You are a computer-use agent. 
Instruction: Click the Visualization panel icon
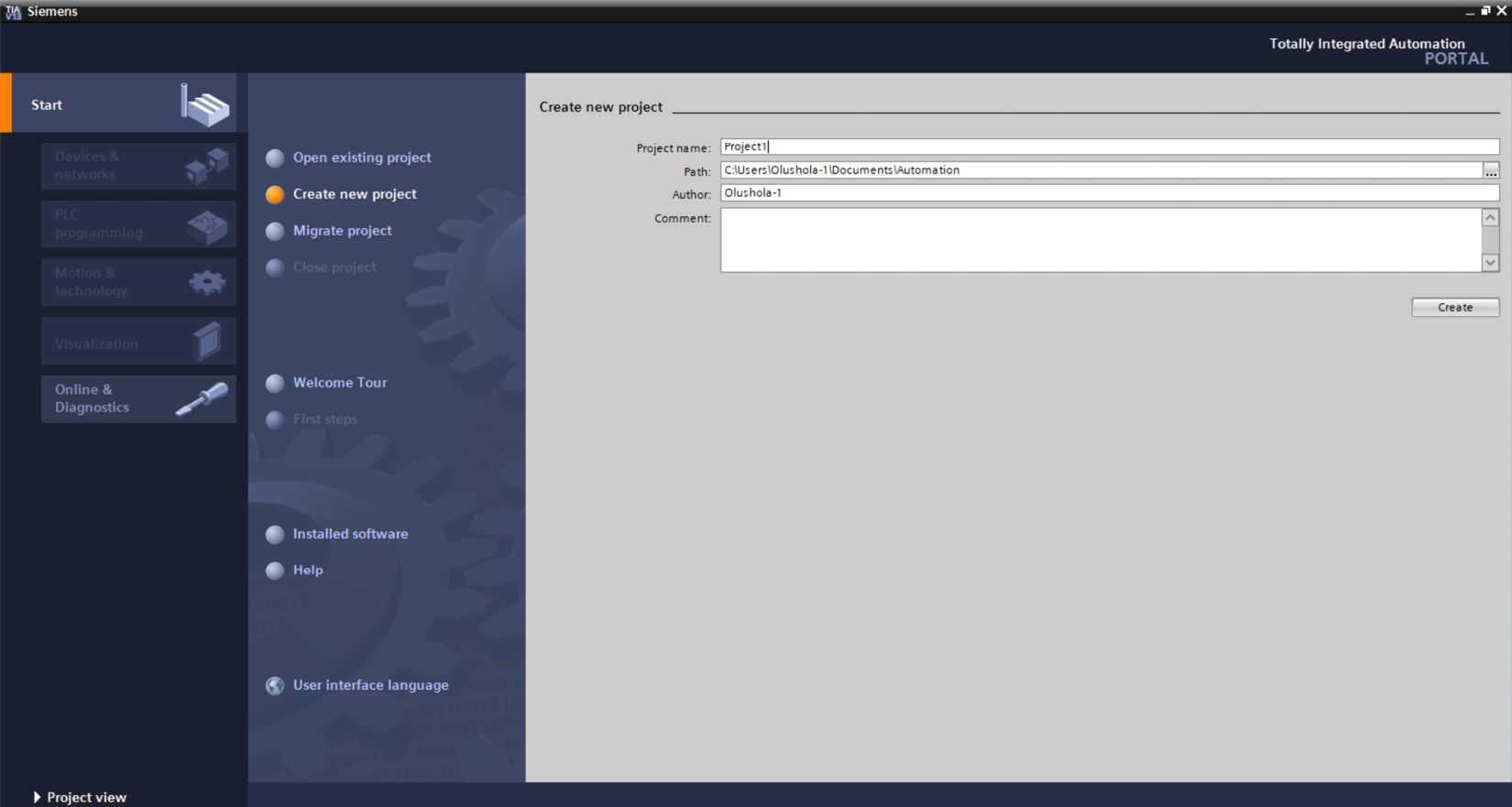point(208,342)
